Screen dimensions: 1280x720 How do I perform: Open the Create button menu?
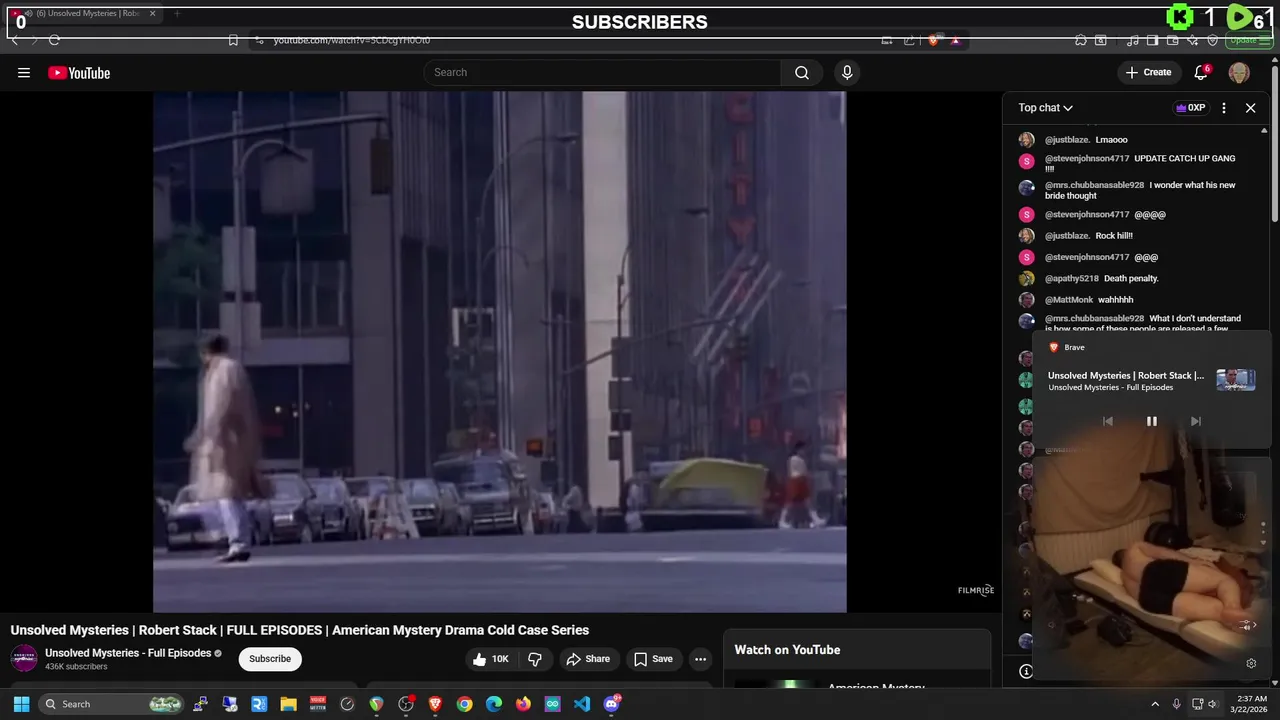pyautogui.click(x=1148, y=72)
